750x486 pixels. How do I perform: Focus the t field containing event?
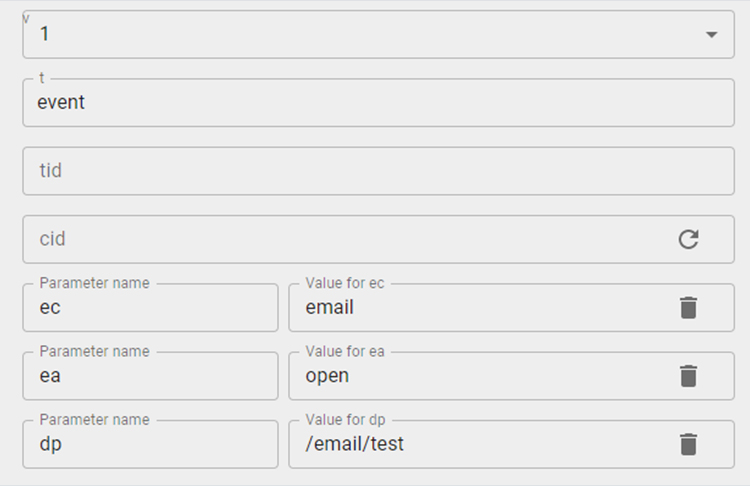(x=378, y=103)
